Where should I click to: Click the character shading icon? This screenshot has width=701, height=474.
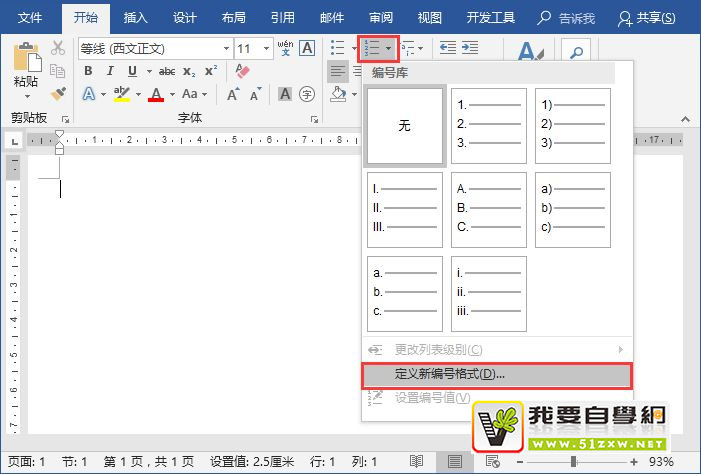285,94
